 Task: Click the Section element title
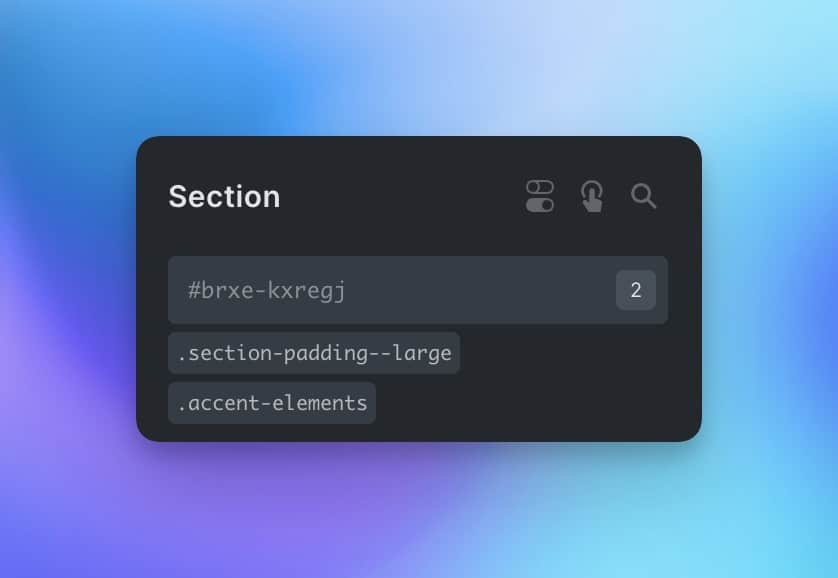tap(224, 196)
